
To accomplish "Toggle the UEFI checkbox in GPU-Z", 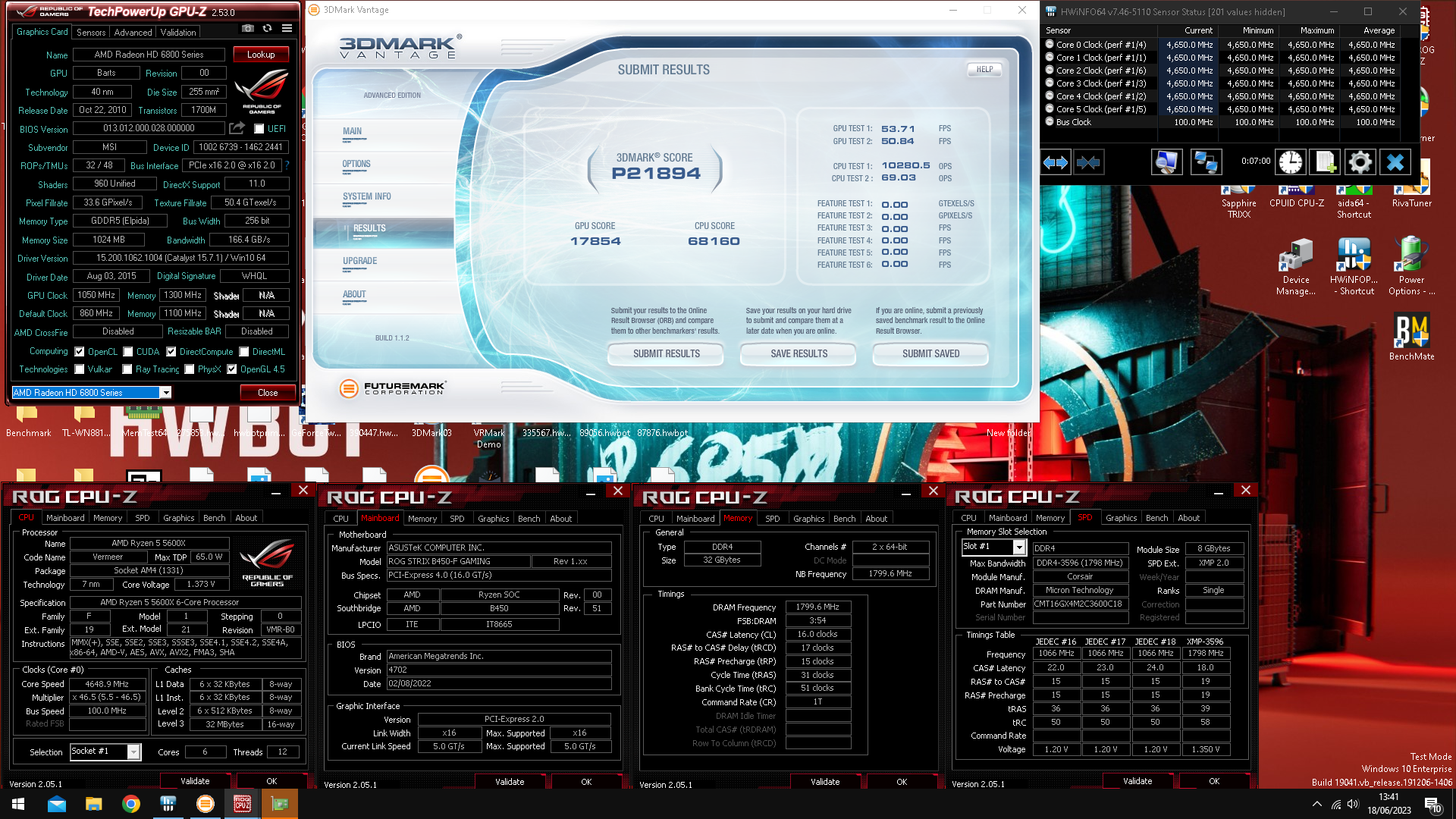I will tap(259, 129).
